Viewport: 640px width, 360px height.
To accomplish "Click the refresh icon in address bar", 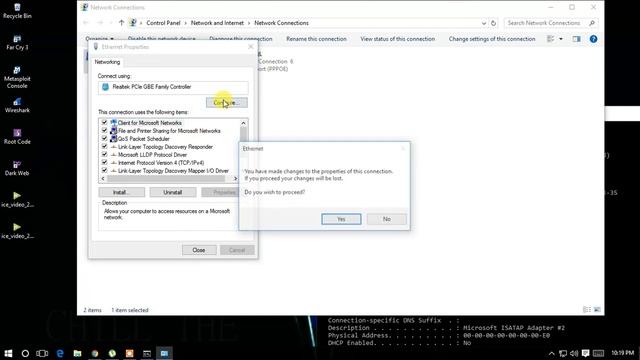I will 493,23.
